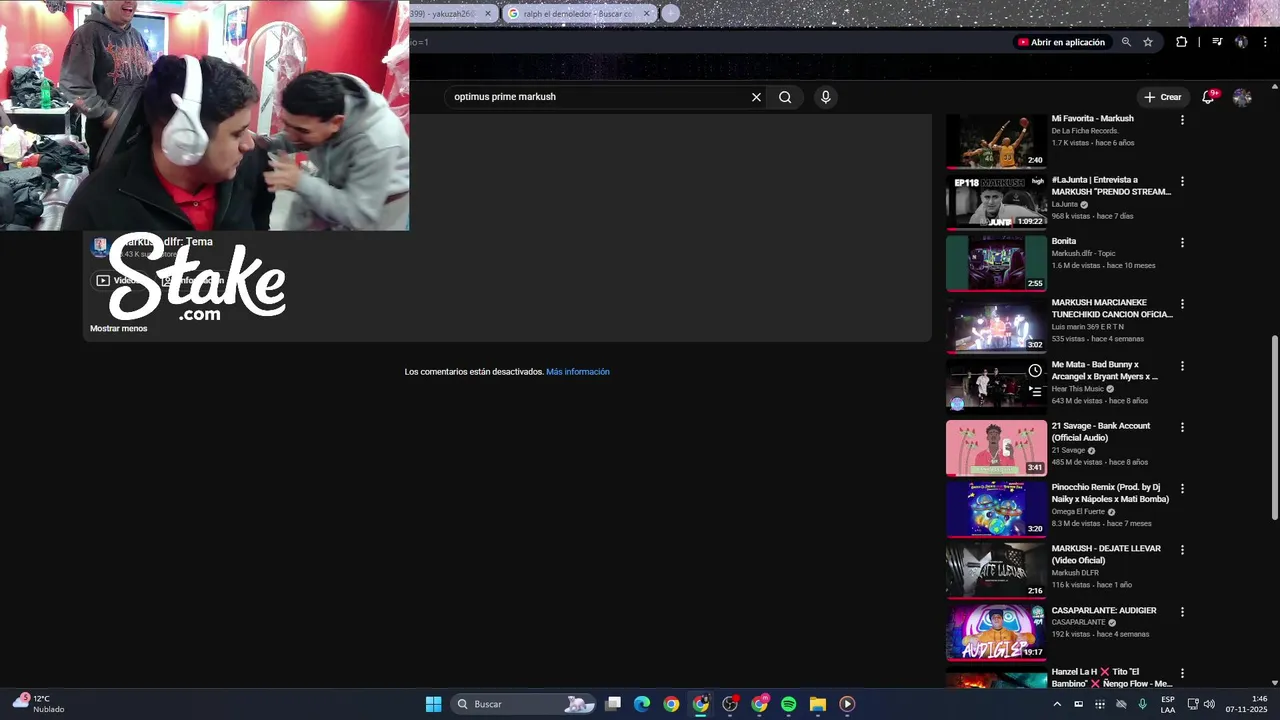Open Mi Favorita - Markush thumbnail

(996, 141)
